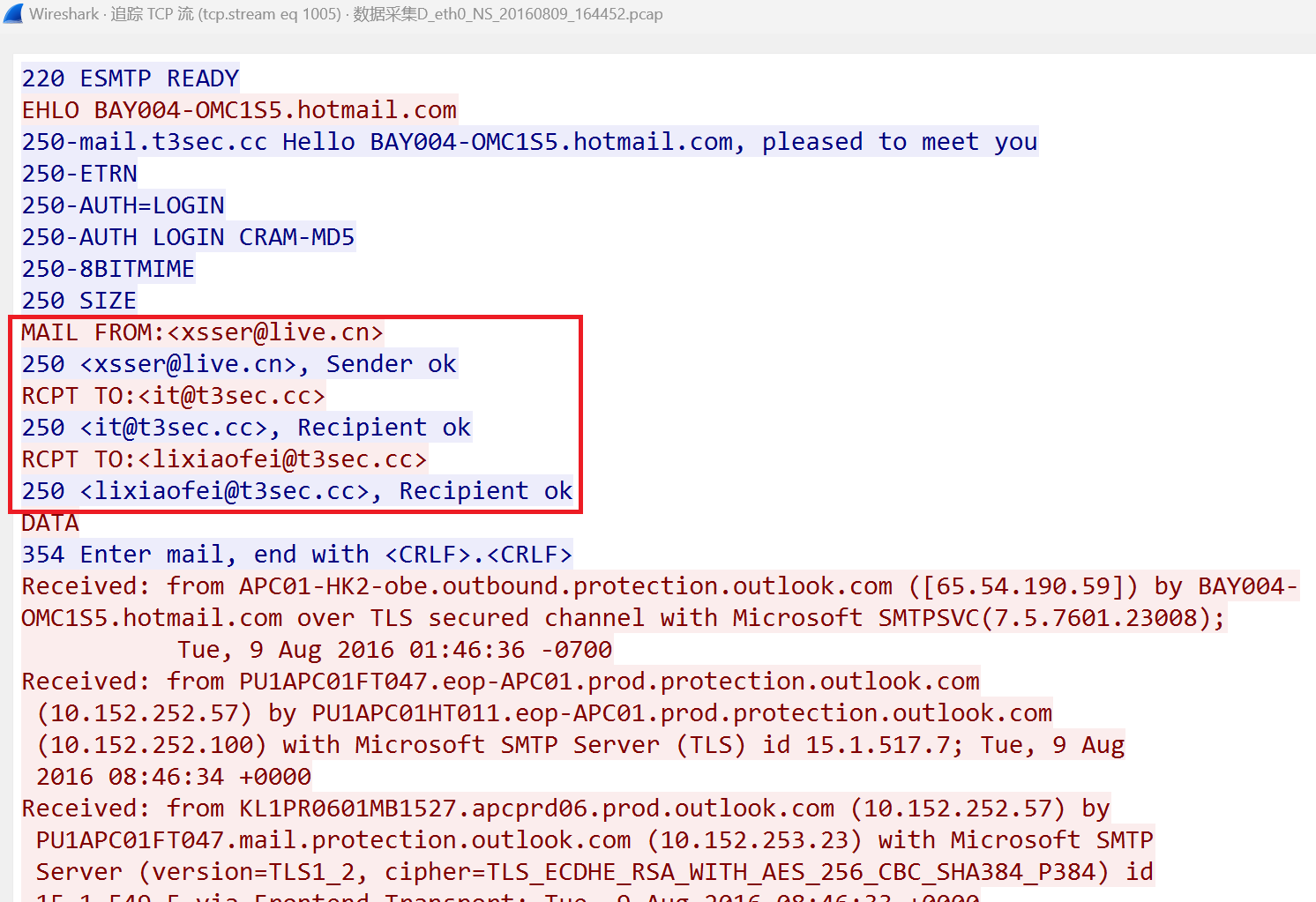Click the 'DATA' command line

point(50,523)
